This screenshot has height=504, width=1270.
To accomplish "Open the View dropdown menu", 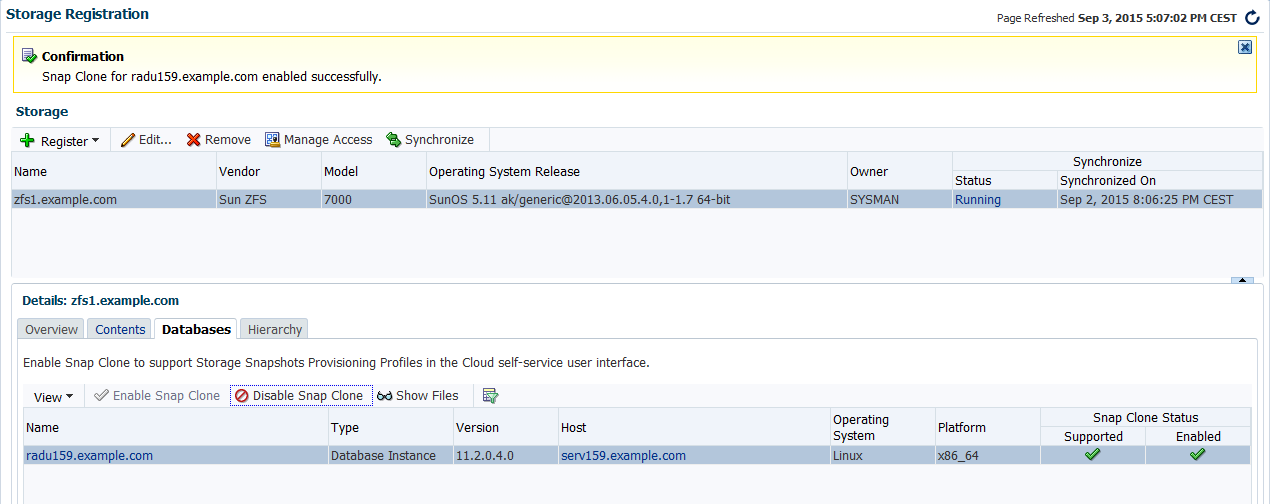I will tap(53, 397).
